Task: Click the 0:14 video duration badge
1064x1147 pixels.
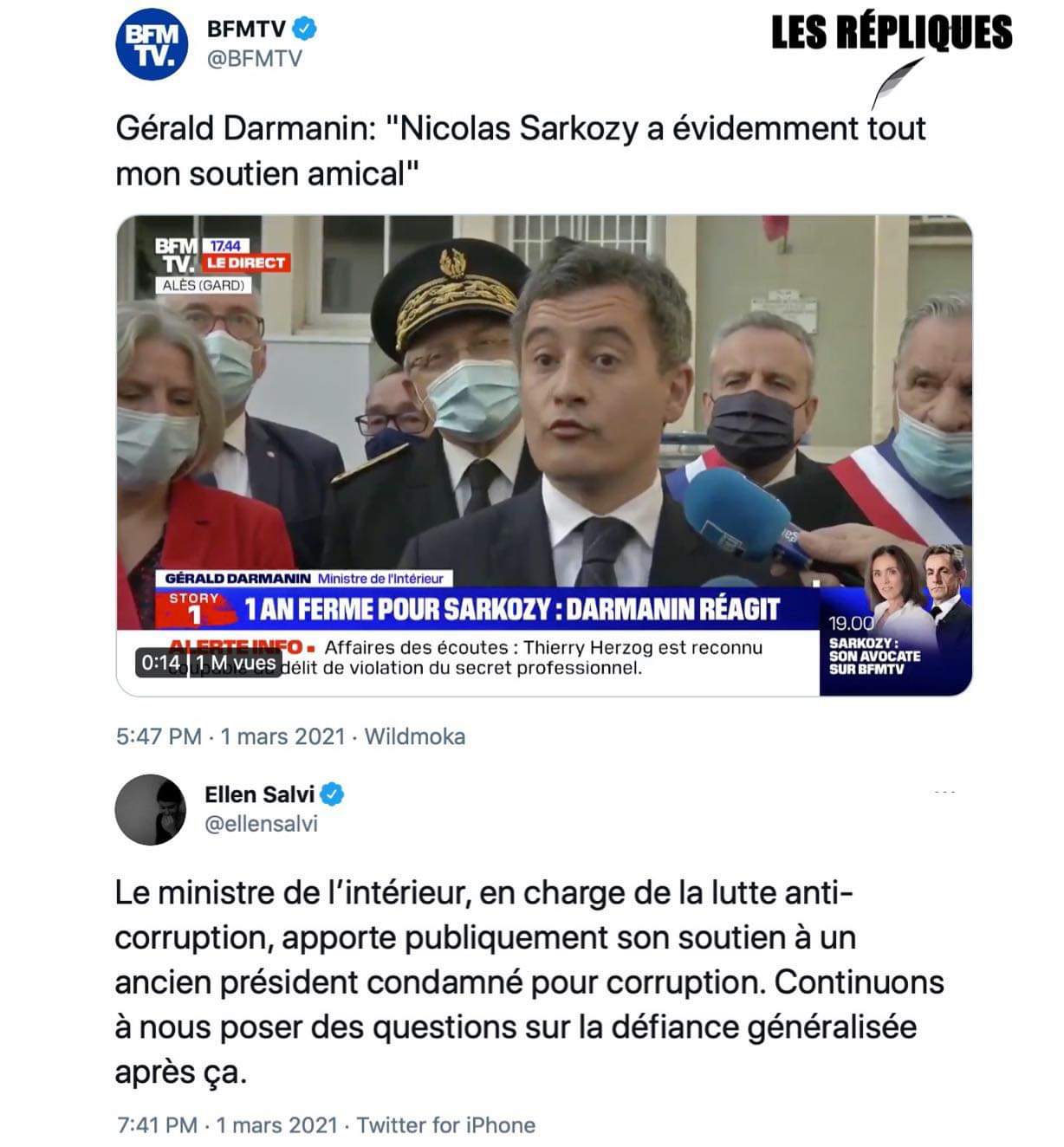Action: [x=160, y=663]
